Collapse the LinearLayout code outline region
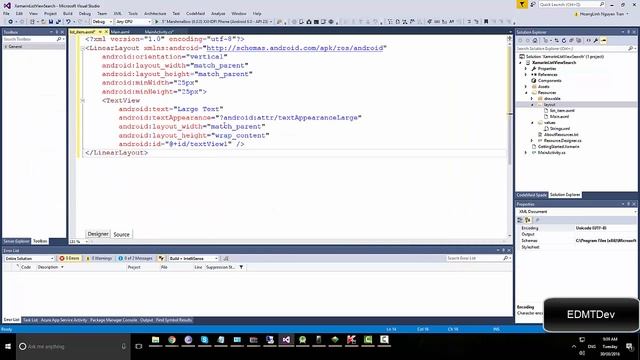Screen dimensions: 640x360 (82, 48)
